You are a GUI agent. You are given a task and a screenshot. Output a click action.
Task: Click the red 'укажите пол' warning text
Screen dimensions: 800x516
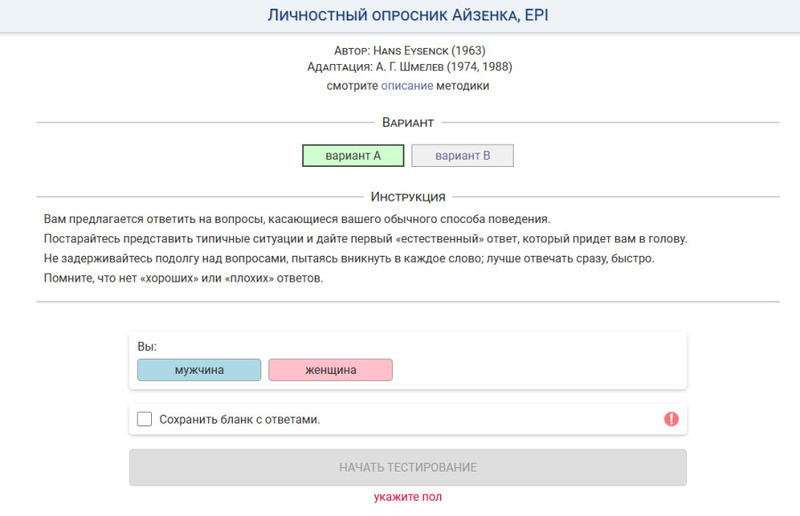pyautogui.click(x=407, y=497)
